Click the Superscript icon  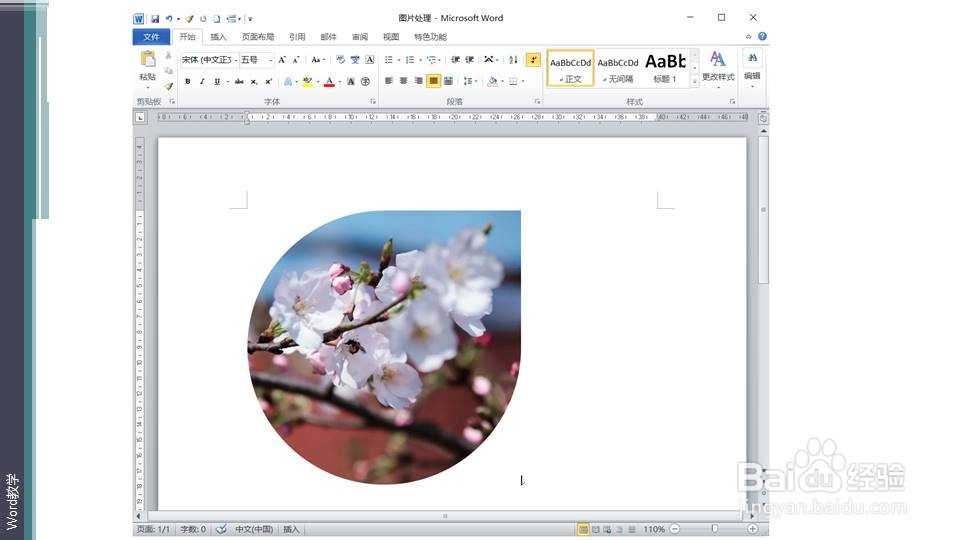coord(268,81)
